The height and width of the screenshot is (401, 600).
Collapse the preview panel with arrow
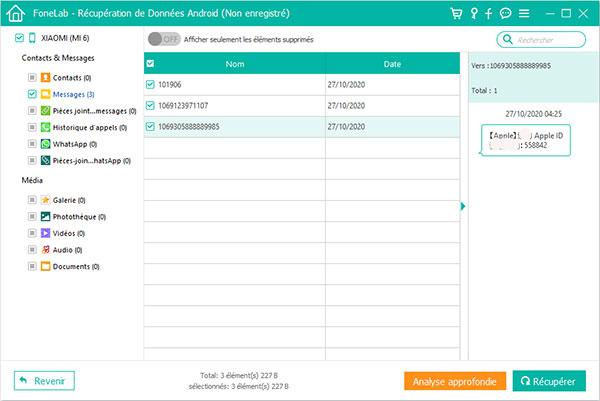[462, 207]
